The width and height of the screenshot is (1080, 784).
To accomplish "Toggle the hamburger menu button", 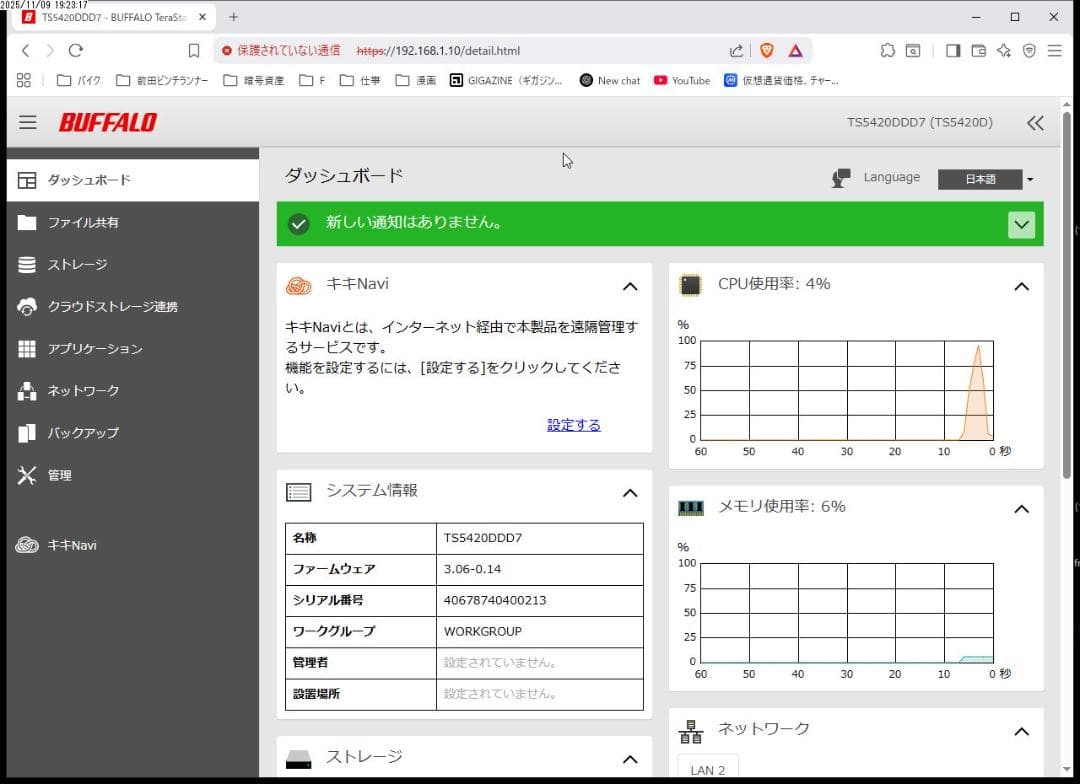I will pos(27,122).
